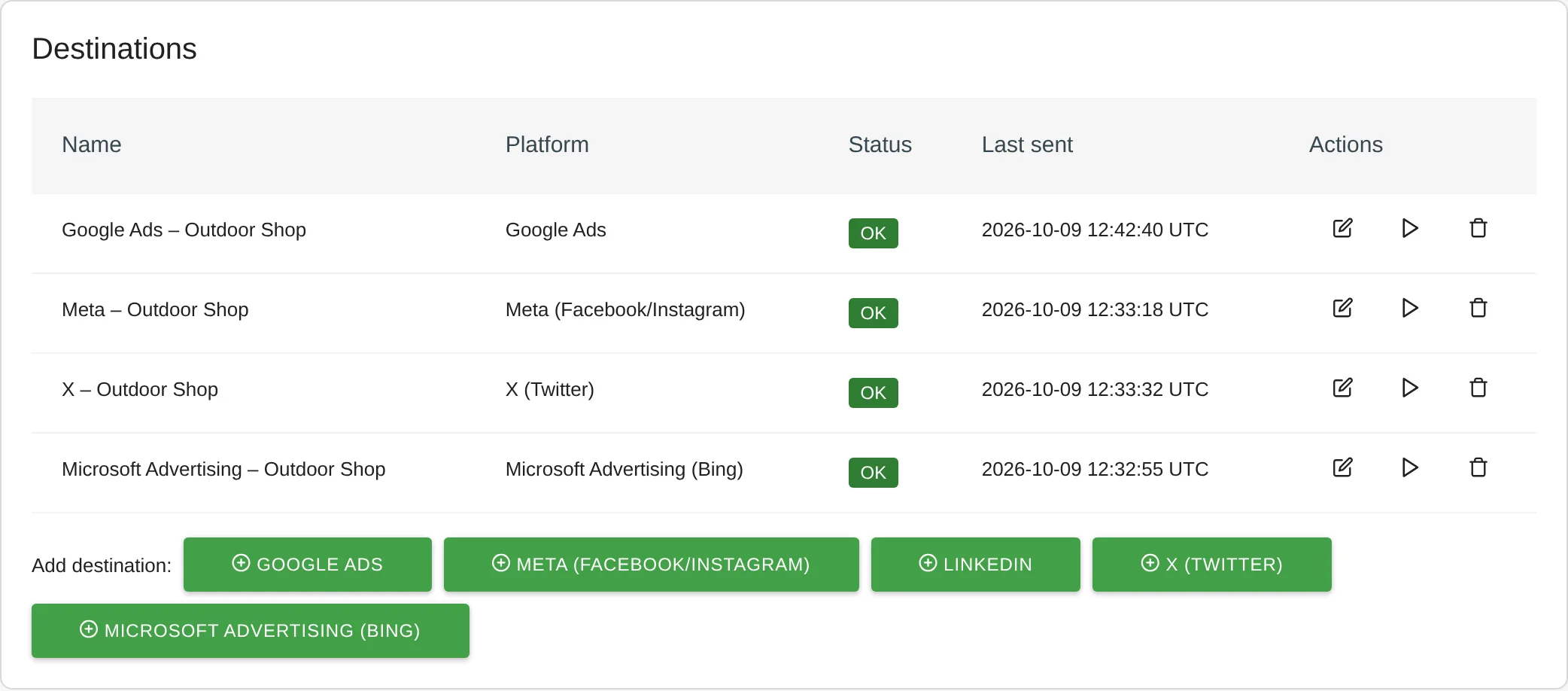Add a Google Ads destination
Screen dimensions: 1568x691
point(308,565)
